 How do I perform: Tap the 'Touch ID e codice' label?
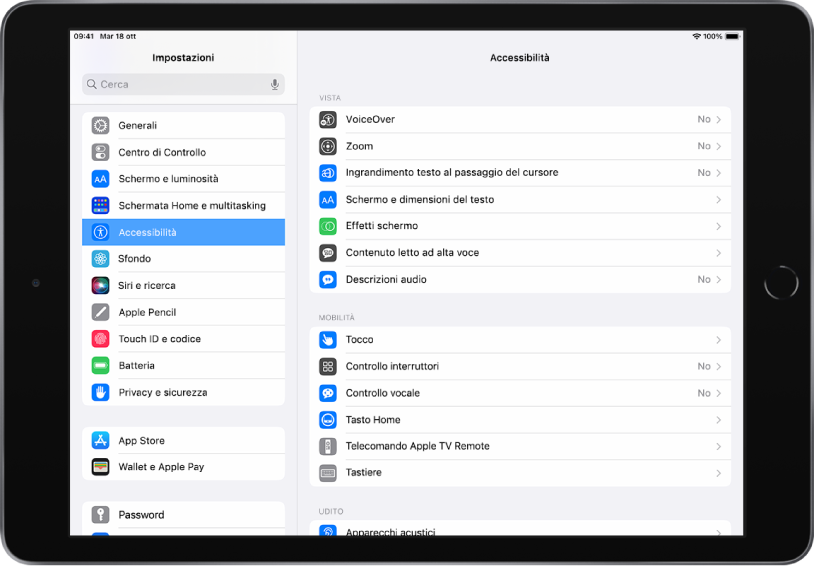click(x=159, y=339)
